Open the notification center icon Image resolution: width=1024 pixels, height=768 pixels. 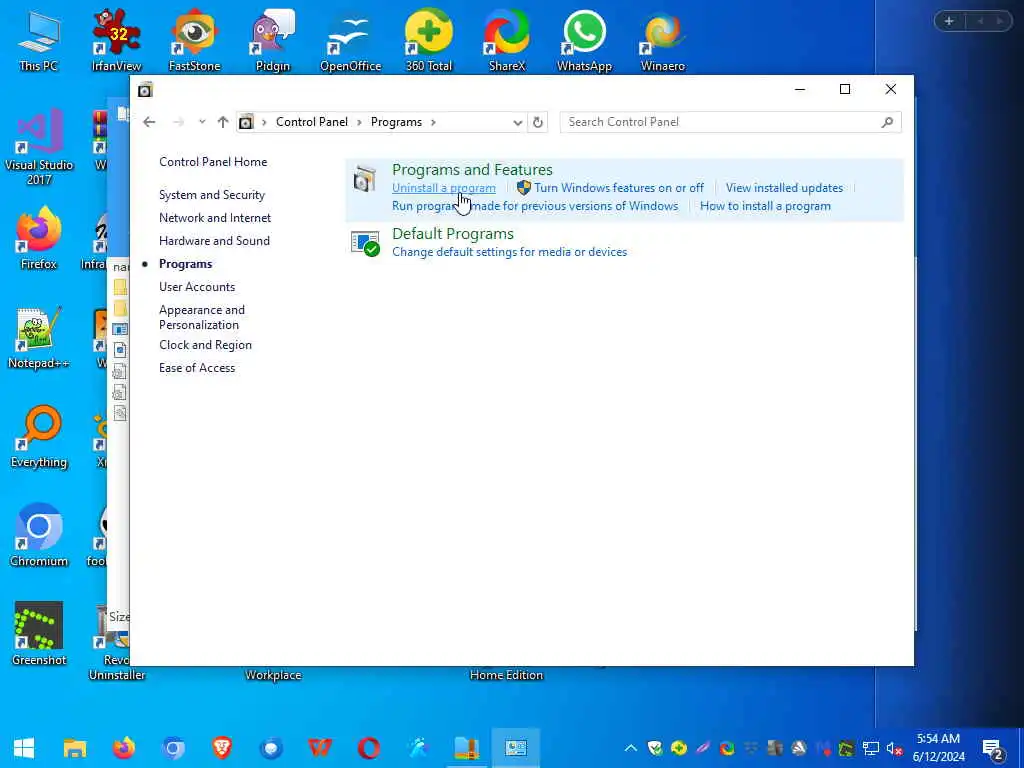[x=993, y=750]
